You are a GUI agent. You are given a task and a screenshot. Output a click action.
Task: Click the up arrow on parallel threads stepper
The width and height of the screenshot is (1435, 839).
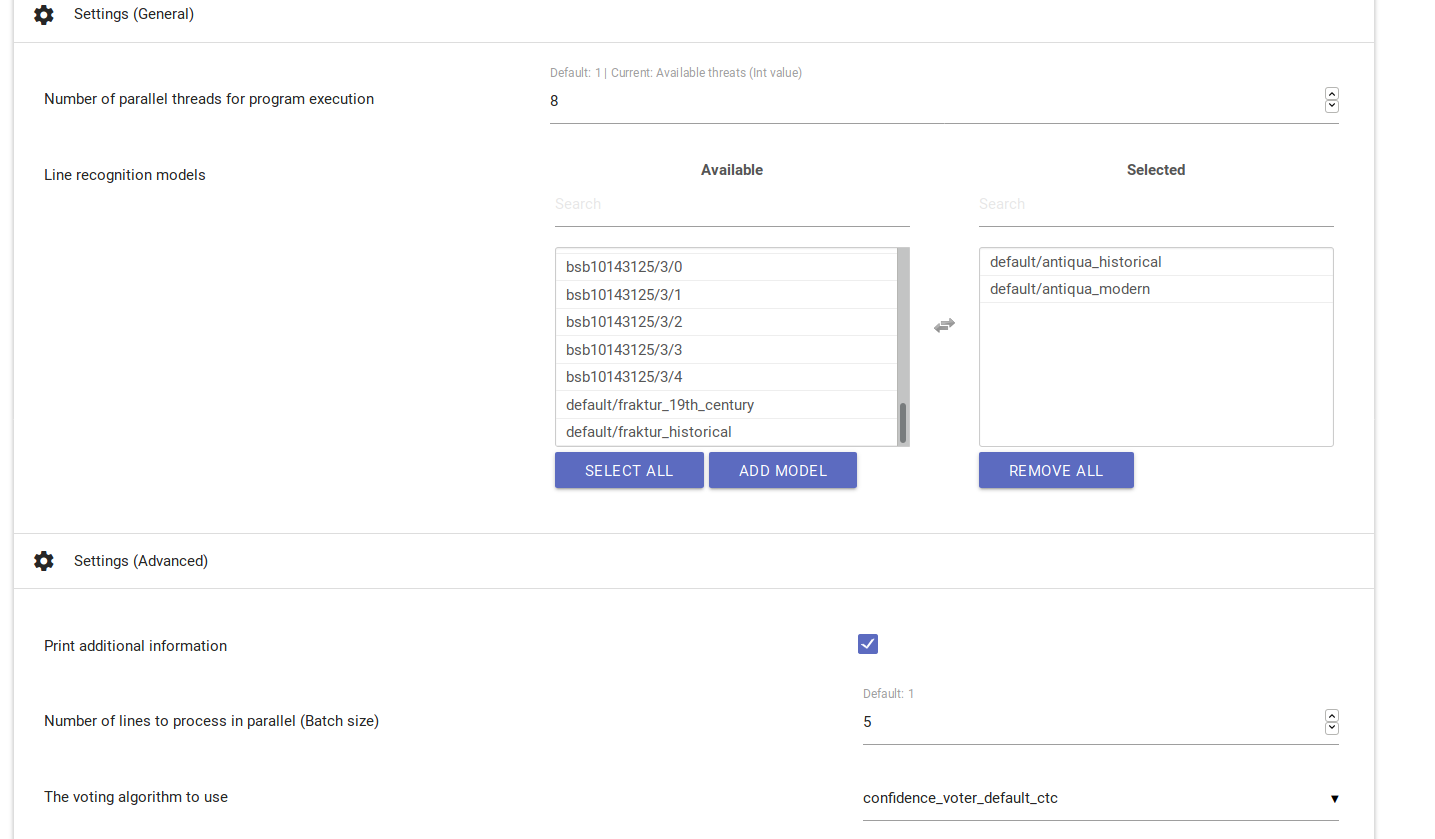pos(1331,93)
